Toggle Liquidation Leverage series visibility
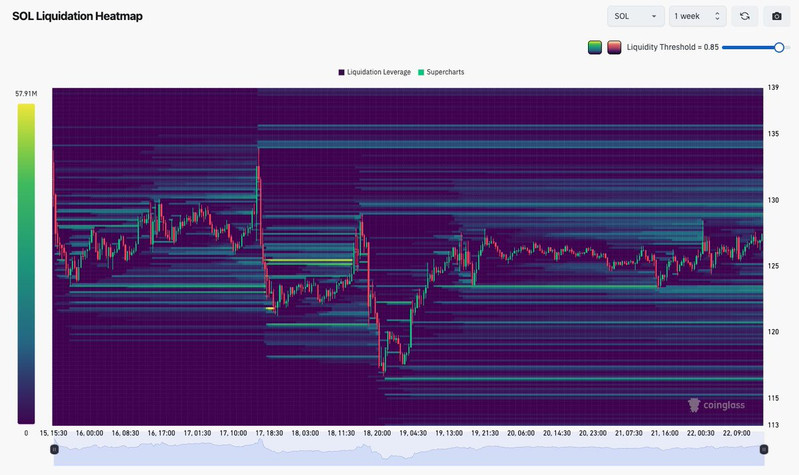This screenshot has height=475, width=799. pyautogui.click(x=379, y=72)
